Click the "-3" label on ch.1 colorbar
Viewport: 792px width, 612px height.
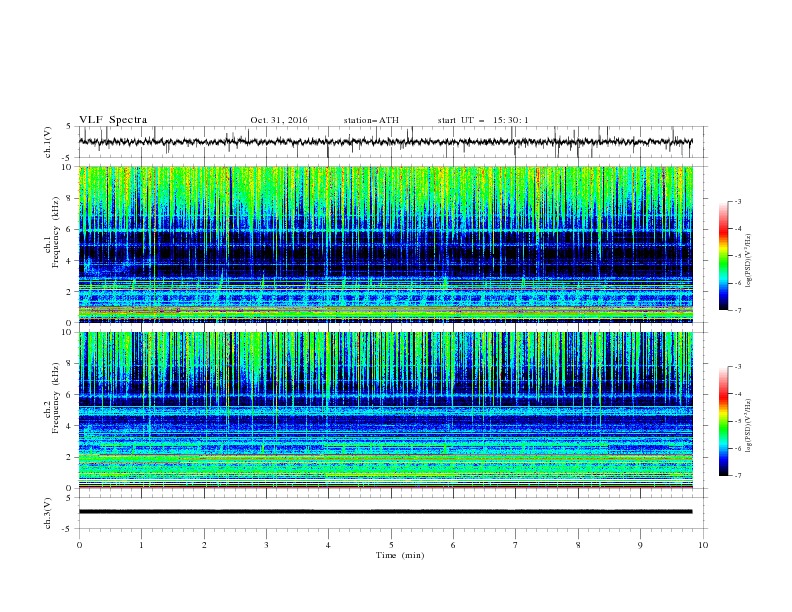pyautogui.click(x=738, y=201)
